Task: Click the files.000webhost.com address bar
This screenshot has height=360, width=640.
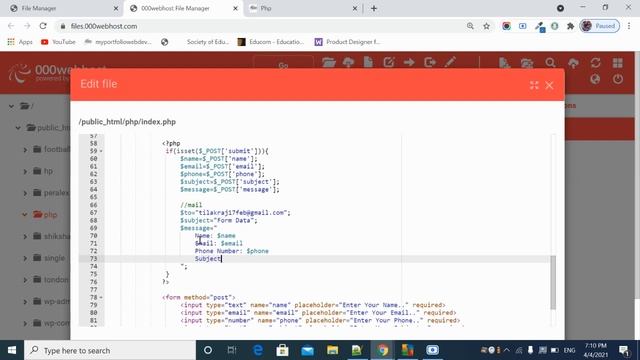Action: (x=261, y=26)
